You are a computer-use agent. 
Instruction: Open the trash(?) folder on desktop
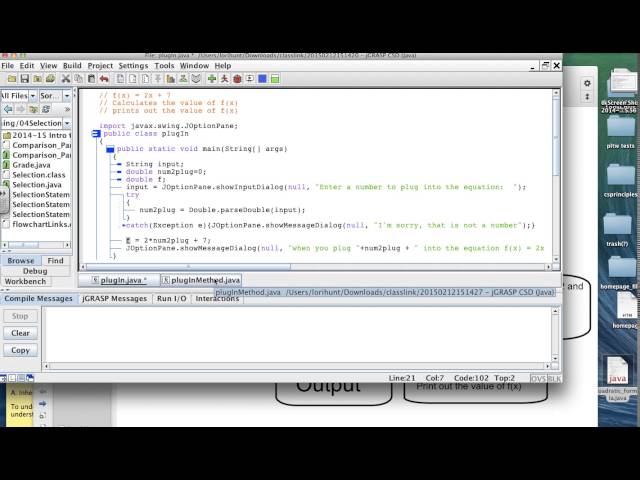[617, 226]
